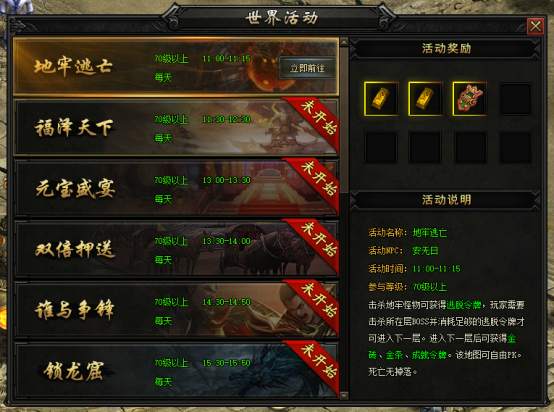Select the 福泽天下 activity entry
Image resolution: width=554 pixels, height=412 pixels.
pos(176,128)
